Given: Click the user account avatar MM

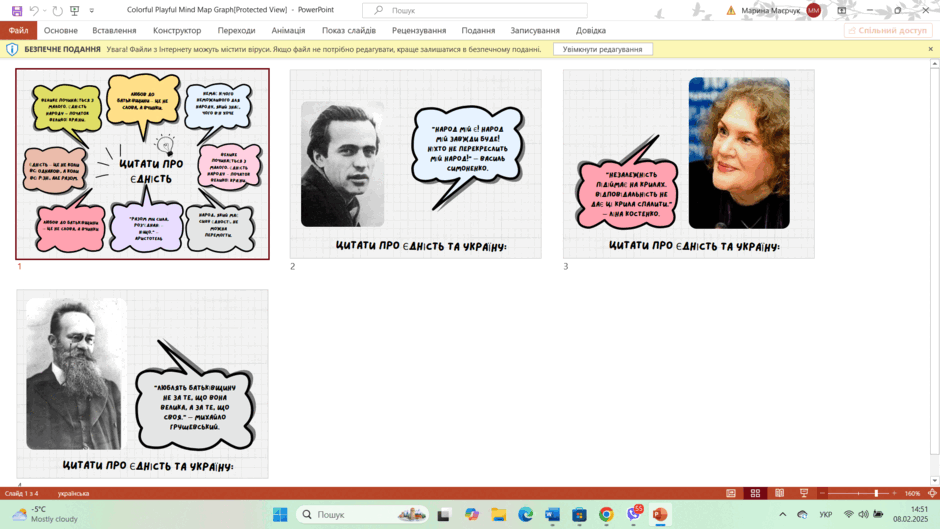Looking at the screenshot, I should [x=814, y=10].
